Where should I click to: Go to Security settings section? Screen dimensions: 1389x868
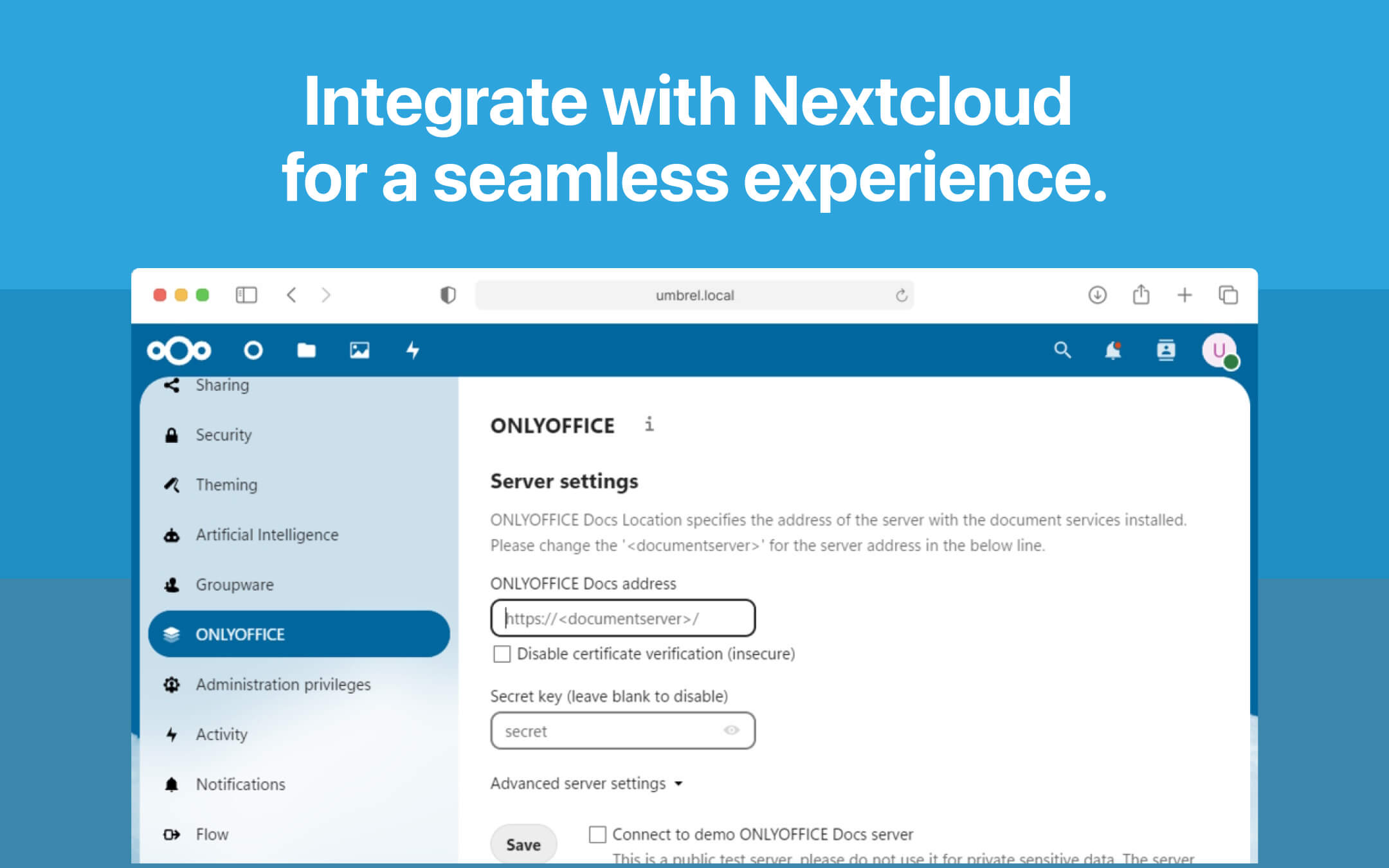[223, 435]
